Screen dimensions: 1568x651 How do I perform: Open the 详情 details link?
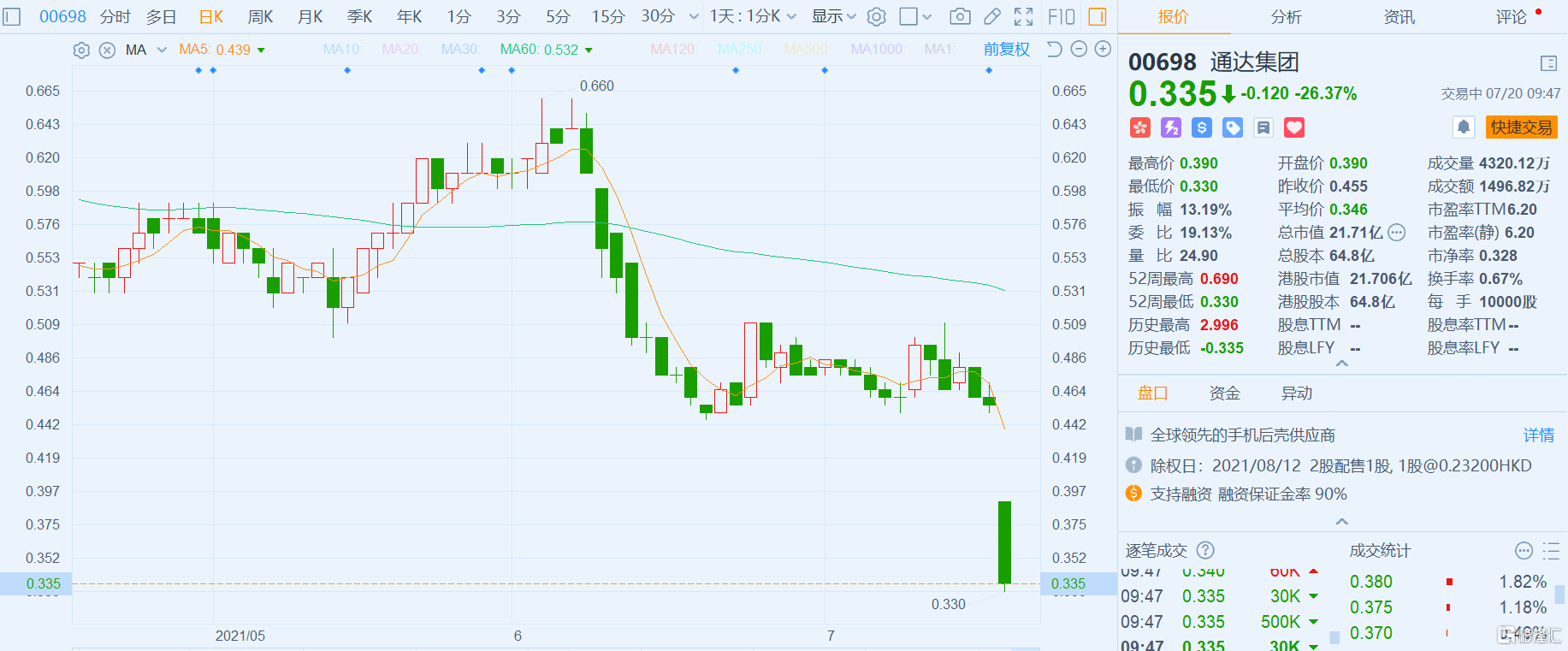[1538, 435]
